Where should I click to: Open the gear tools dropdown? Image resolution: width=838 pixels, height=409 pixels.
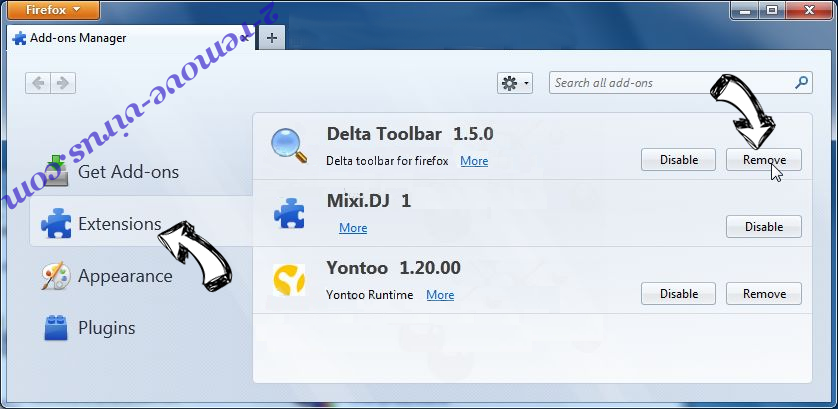(x=515, y=83)
